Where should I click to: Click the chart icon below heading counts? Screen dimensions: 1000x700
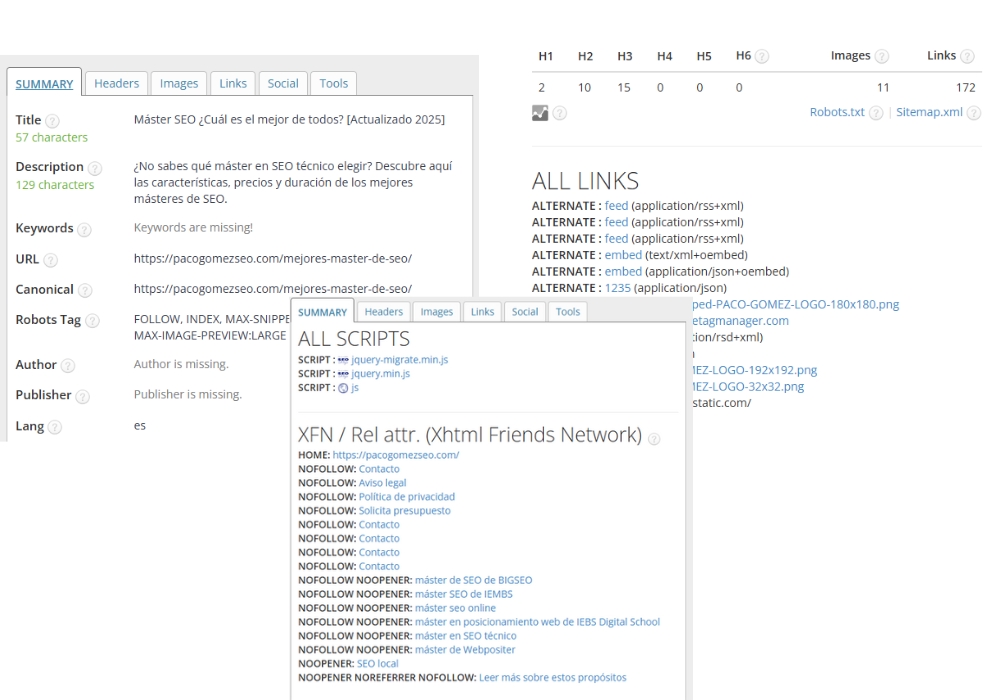(540, 113)
